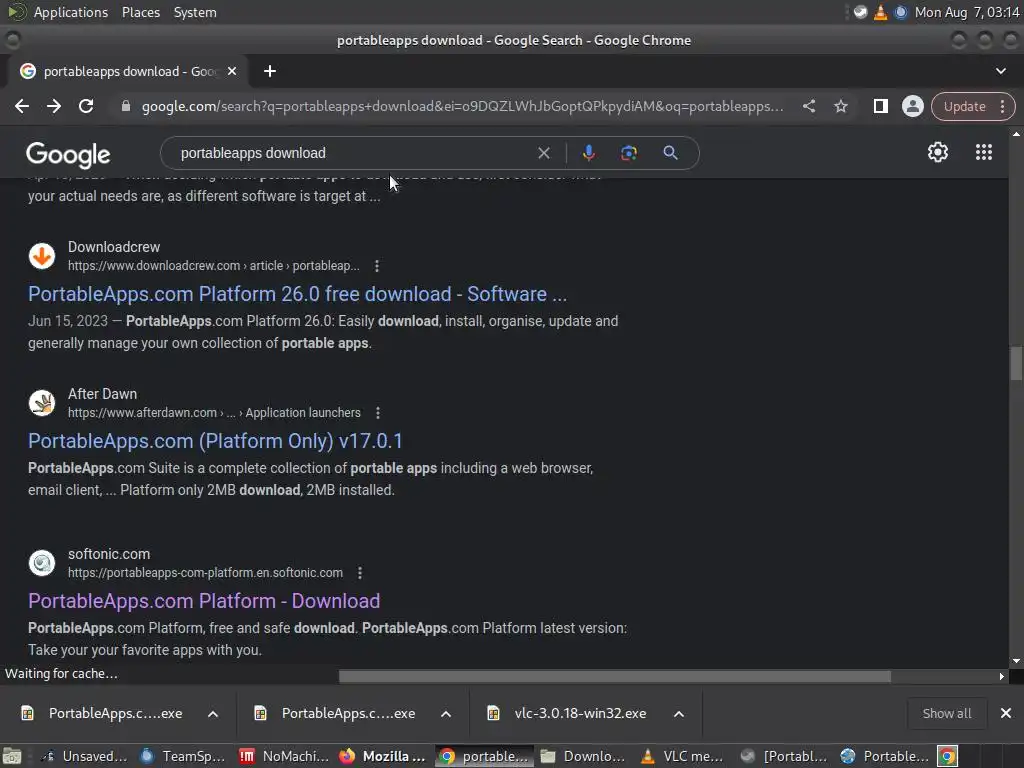This screenshot has height=768, width=1024.
Task: Reload the current page
Action: point(86,106)
